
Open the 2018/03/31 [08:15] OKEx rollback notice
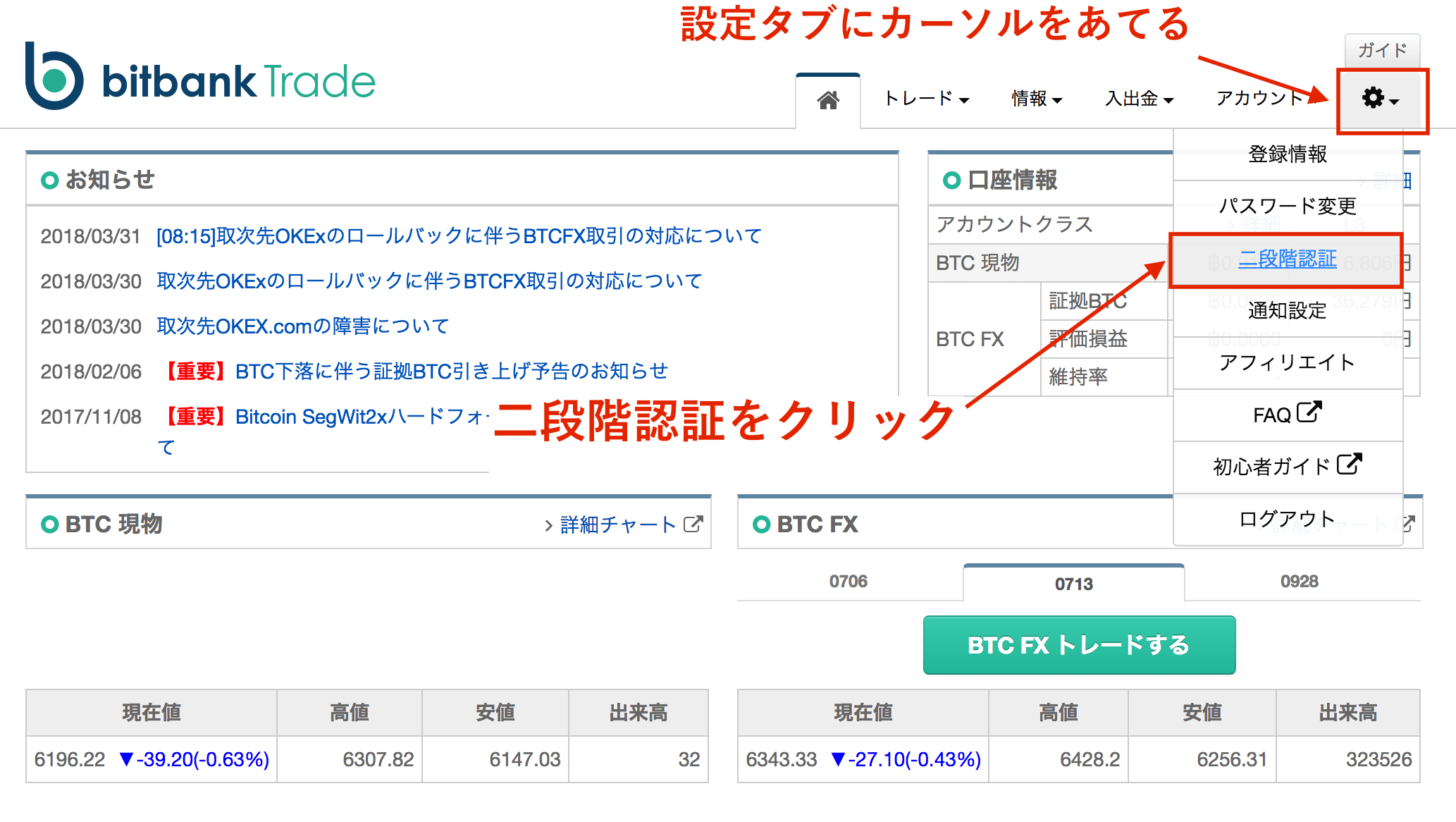(459, 236)
